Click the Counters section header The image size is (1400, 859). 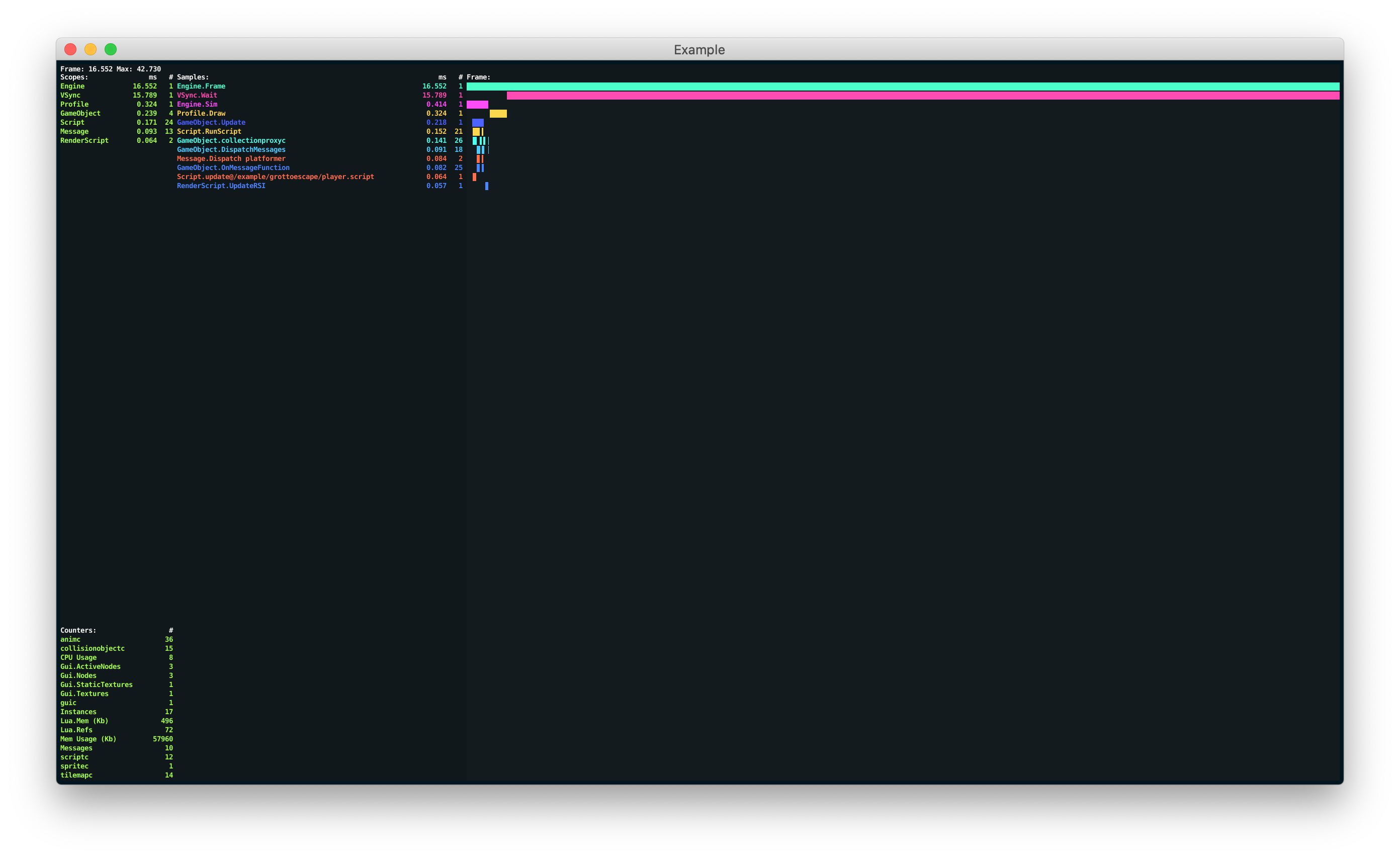pos(77,630)
